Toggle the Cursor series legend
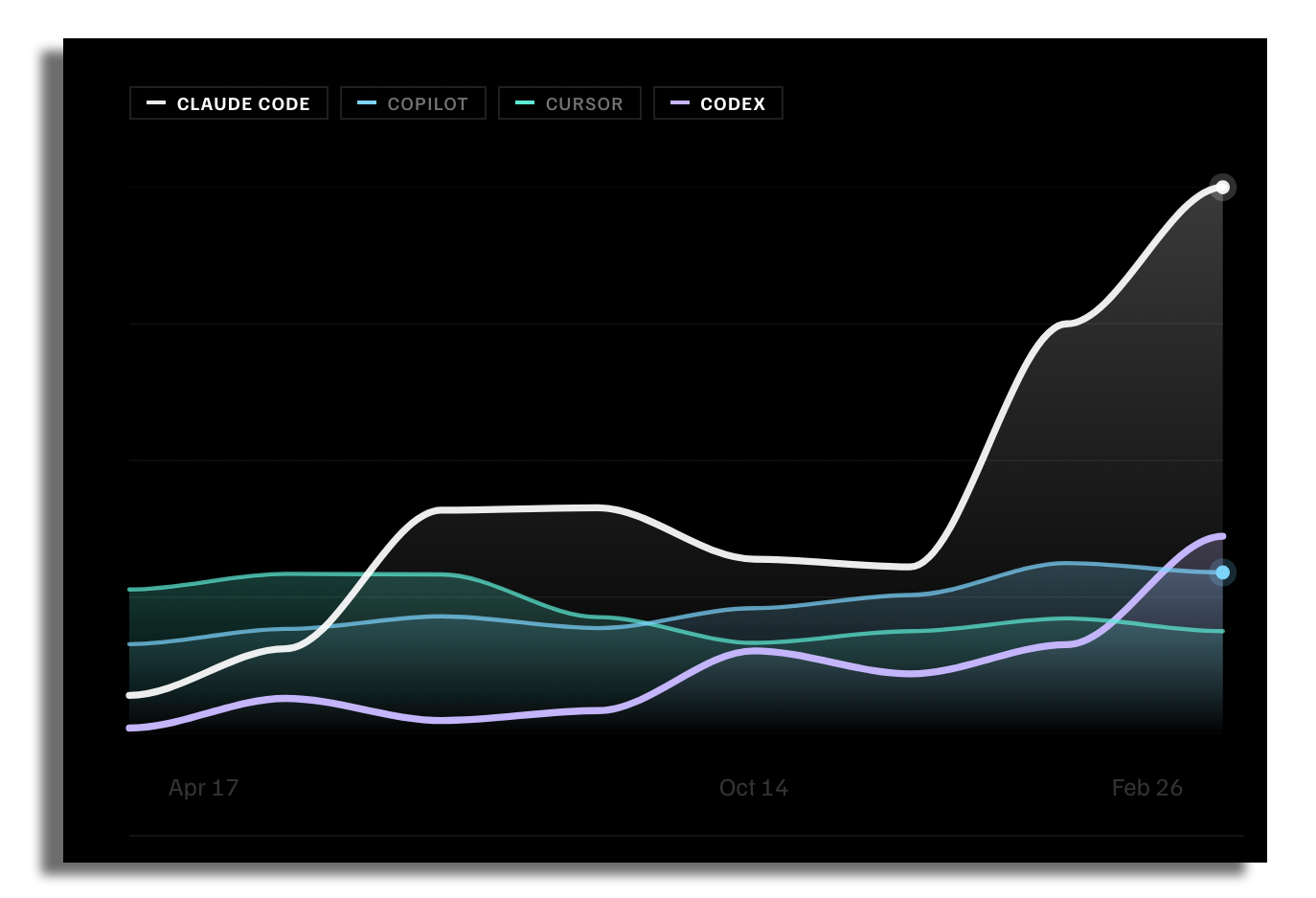This screenshot has width=1316, height=898. click(x=570, y=103)
